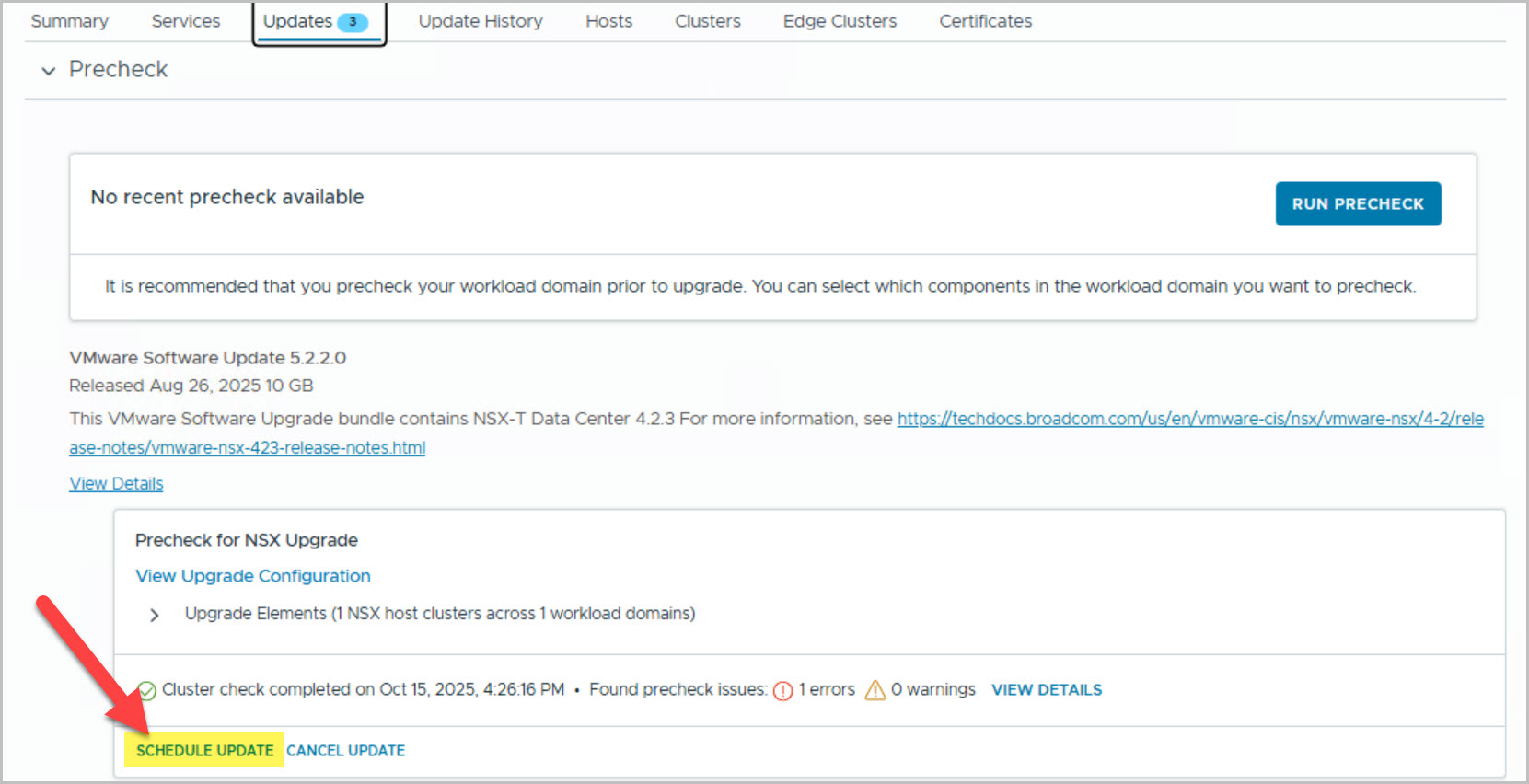This screenshot has width=1529, height=784.
Task: Collapse the Precheck section chevron
Action: click(x=49, y=70)
